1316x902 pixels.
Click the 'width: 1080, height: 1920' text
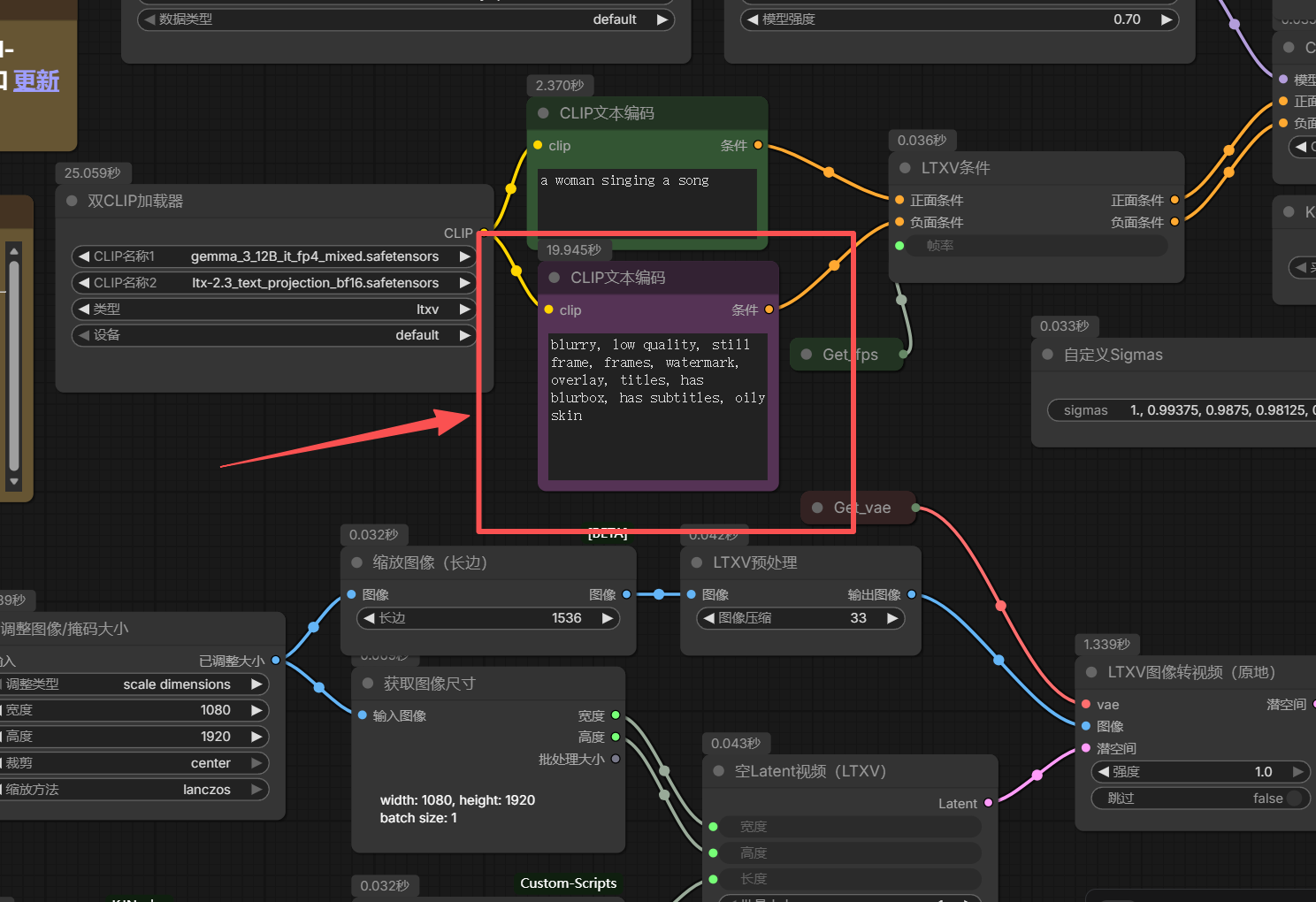pyautogui.click(x=457, y=800)
